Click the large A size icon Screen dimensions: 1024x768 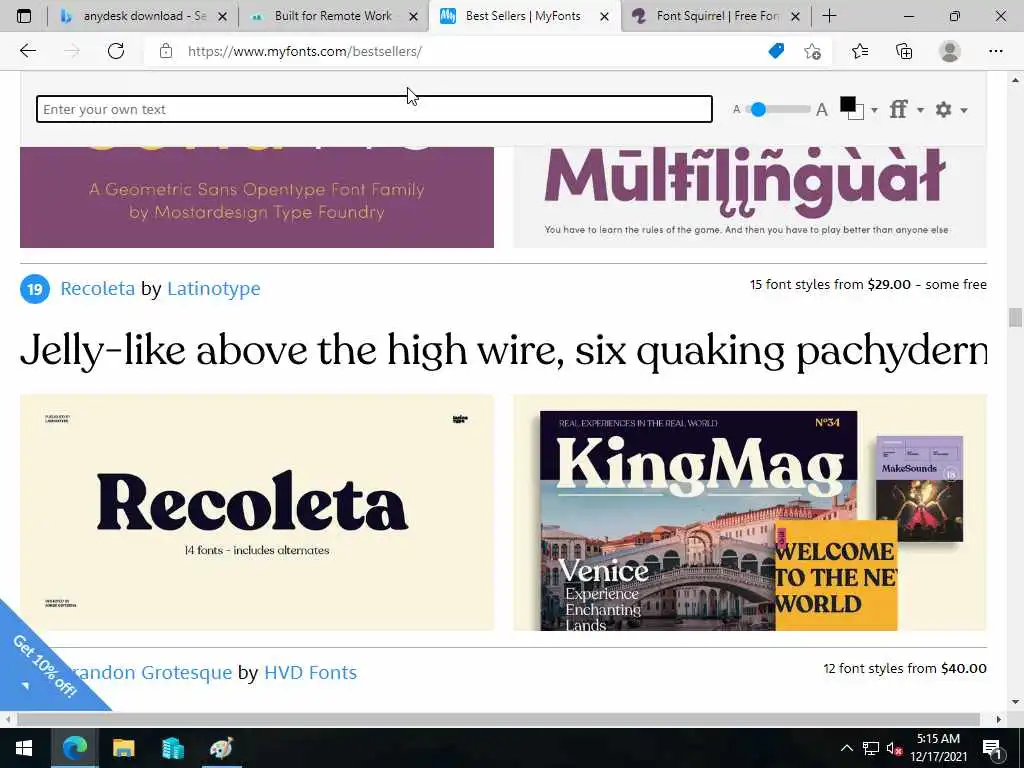tap(822, 110)
